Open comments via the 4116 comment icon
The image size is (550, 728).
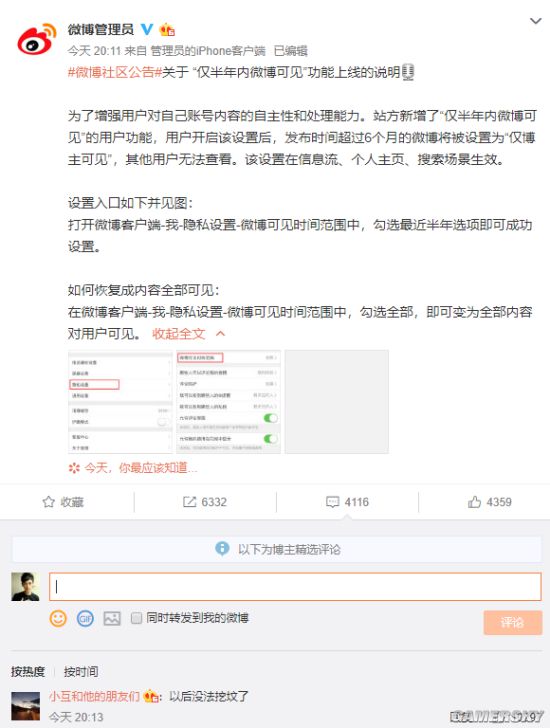click(332, 502)
